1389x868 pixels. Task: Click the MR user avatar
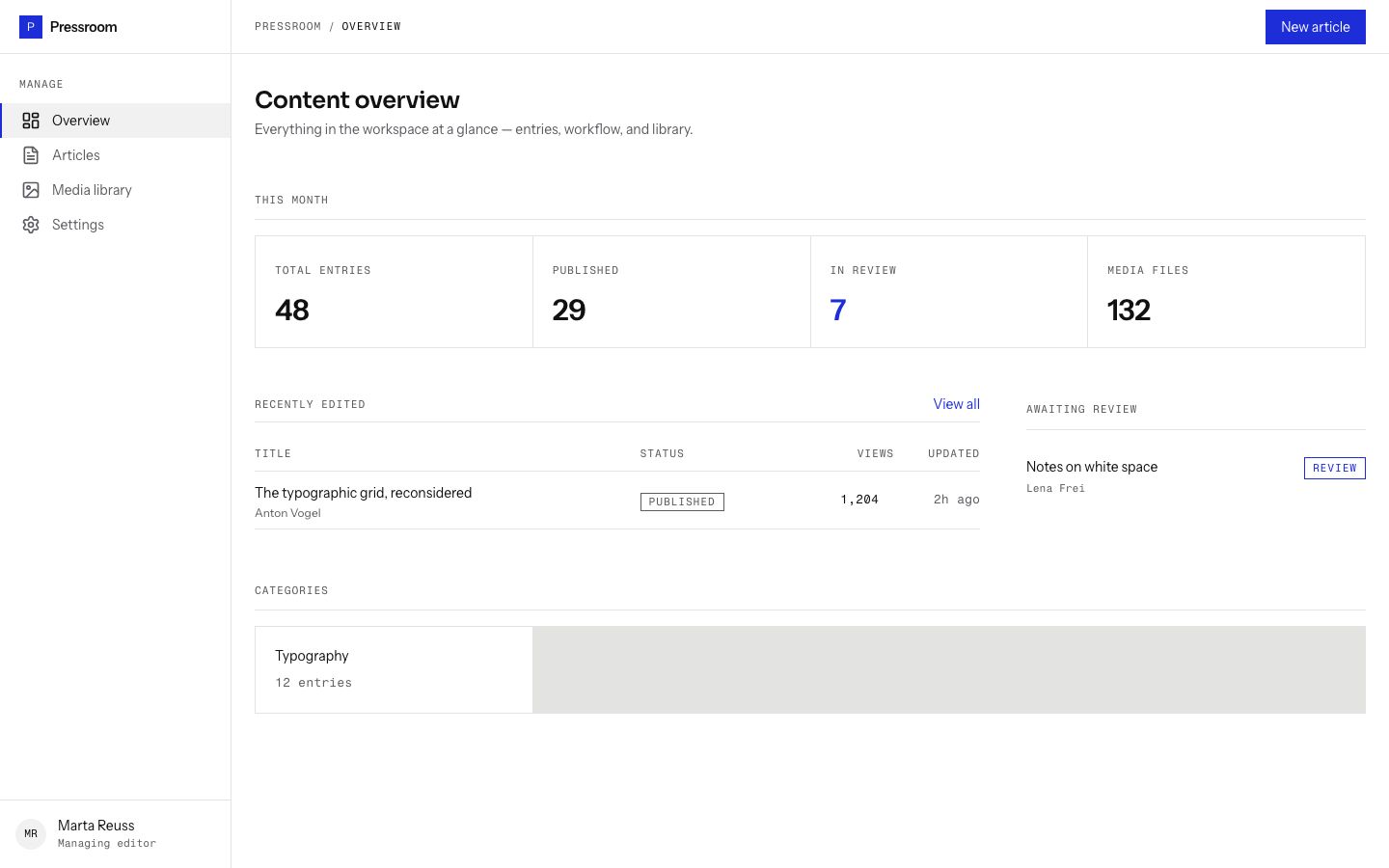[x=31, y=833]
